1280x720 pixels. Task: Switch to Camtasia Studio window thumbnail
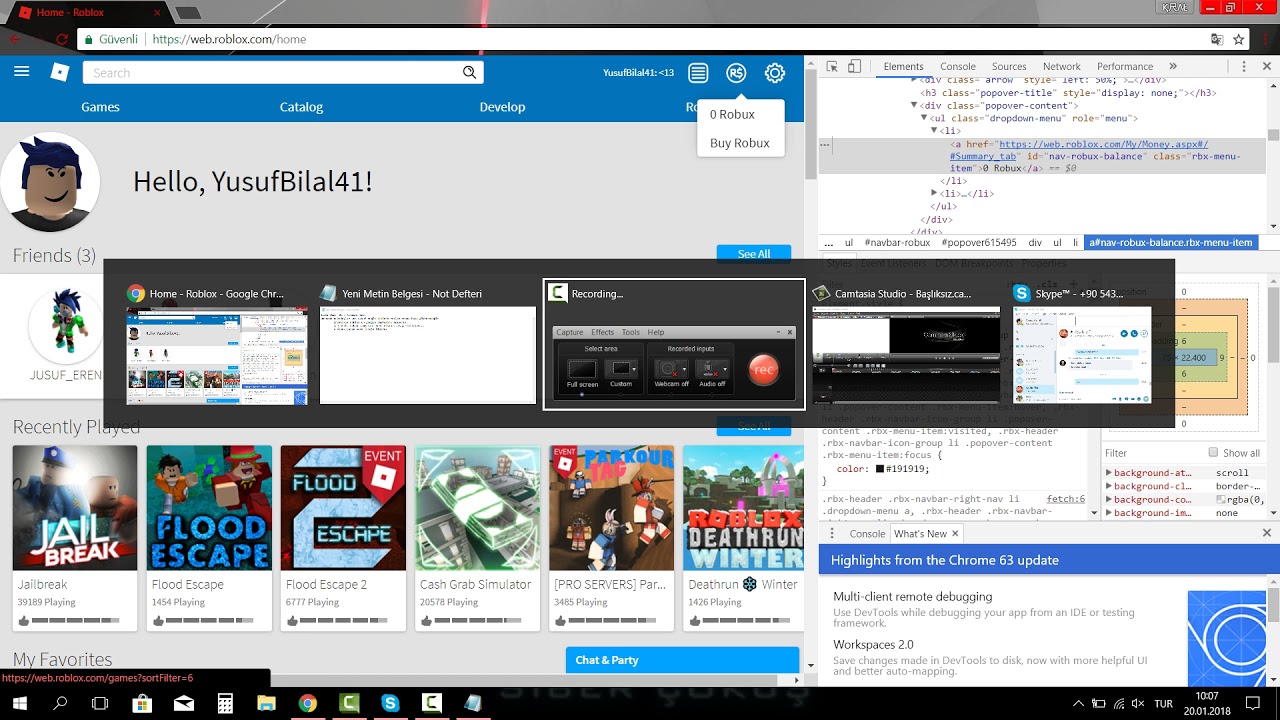pos(906,355)
